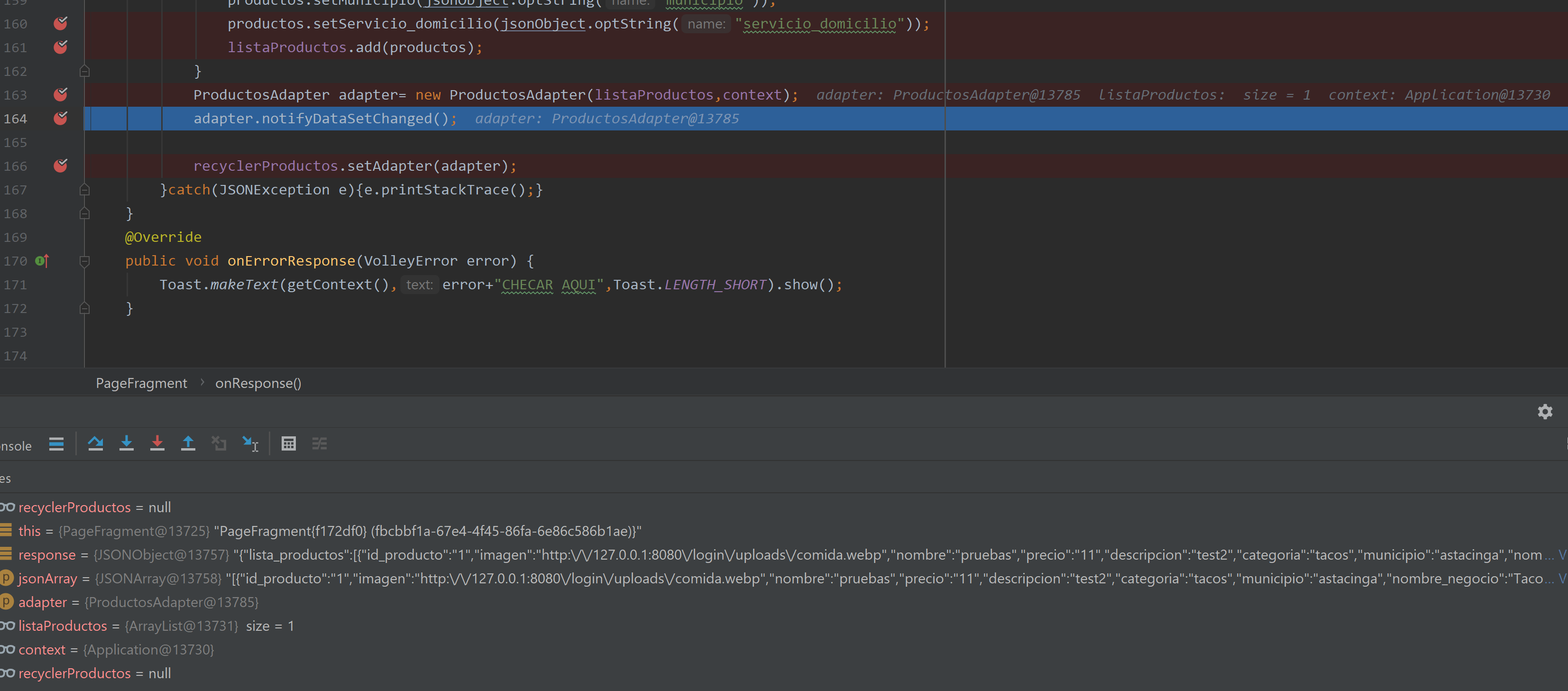Click inline hint adapter: ProductosAdapter@13785 on line 164
The image size is (1568, 691).
[607, 119]
